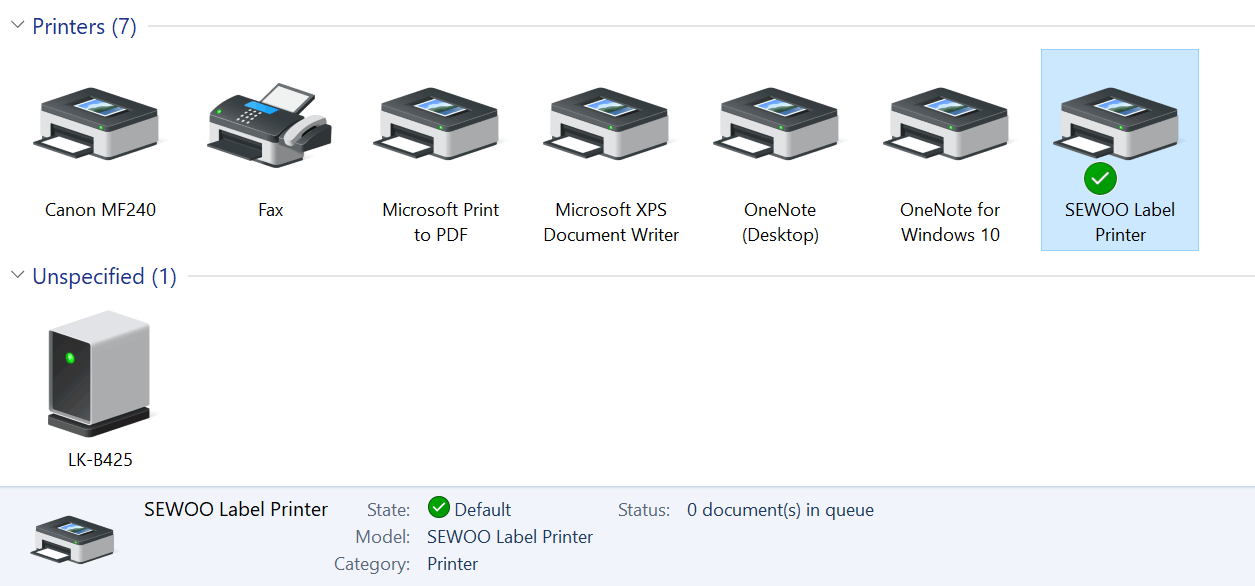Click the green default checkmark on SEWOO printer
Viewport: 1255px width, 586px height.
click(x=1100, y=179)
